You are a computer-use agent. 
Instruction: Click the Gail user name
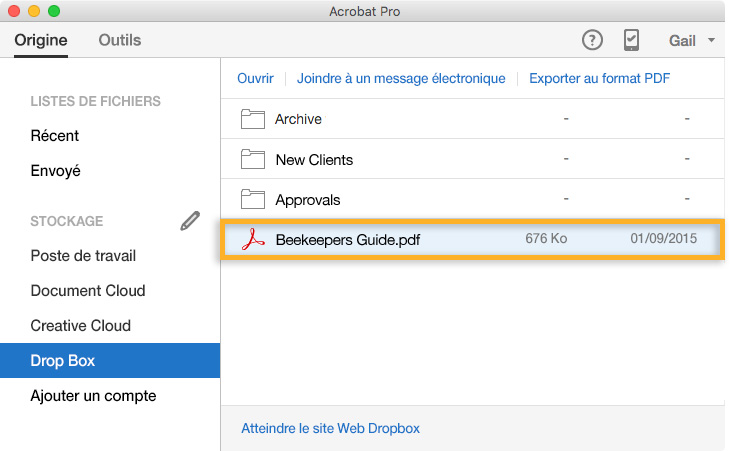tap(682, 40)
